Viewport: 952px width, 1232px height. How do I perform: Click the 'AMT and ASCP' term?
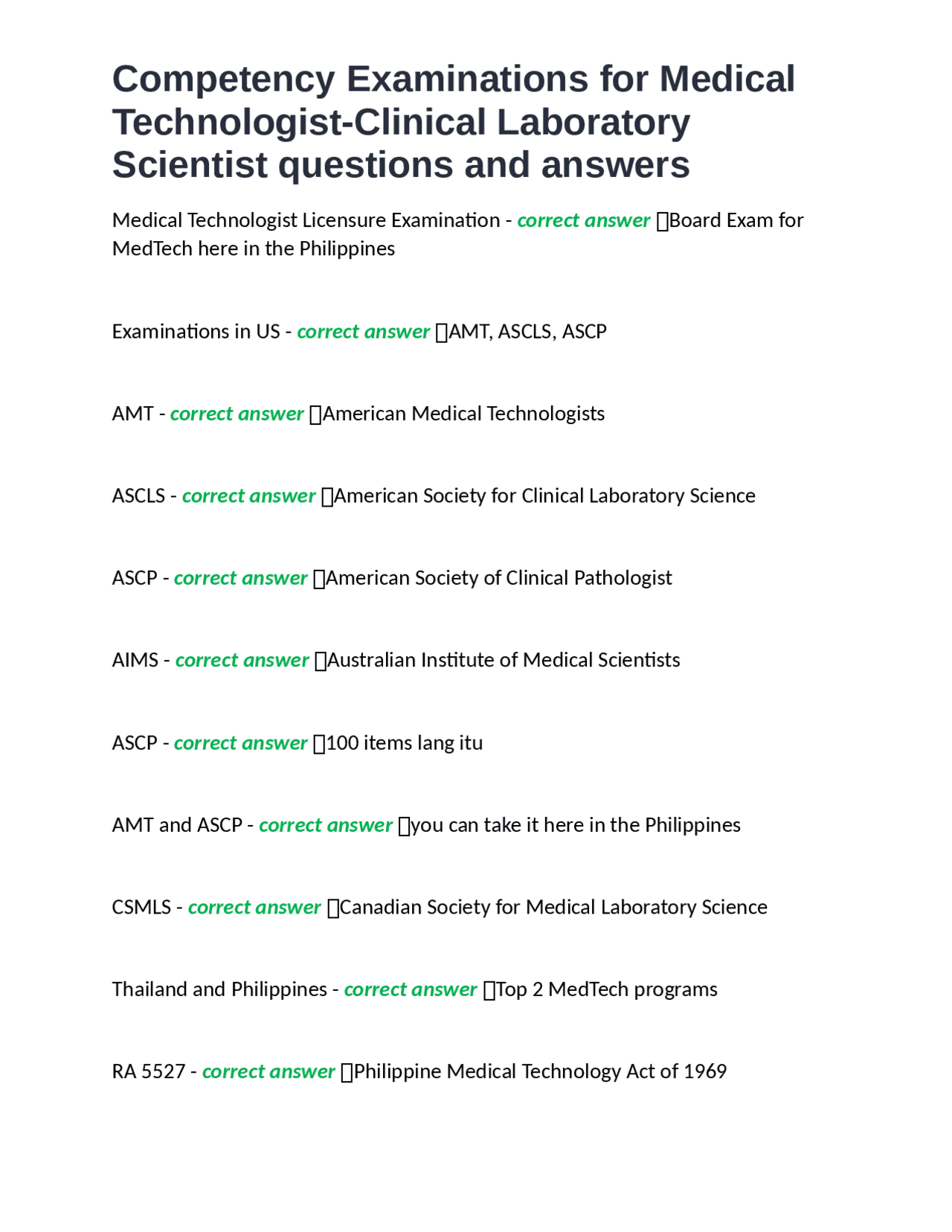177,825
